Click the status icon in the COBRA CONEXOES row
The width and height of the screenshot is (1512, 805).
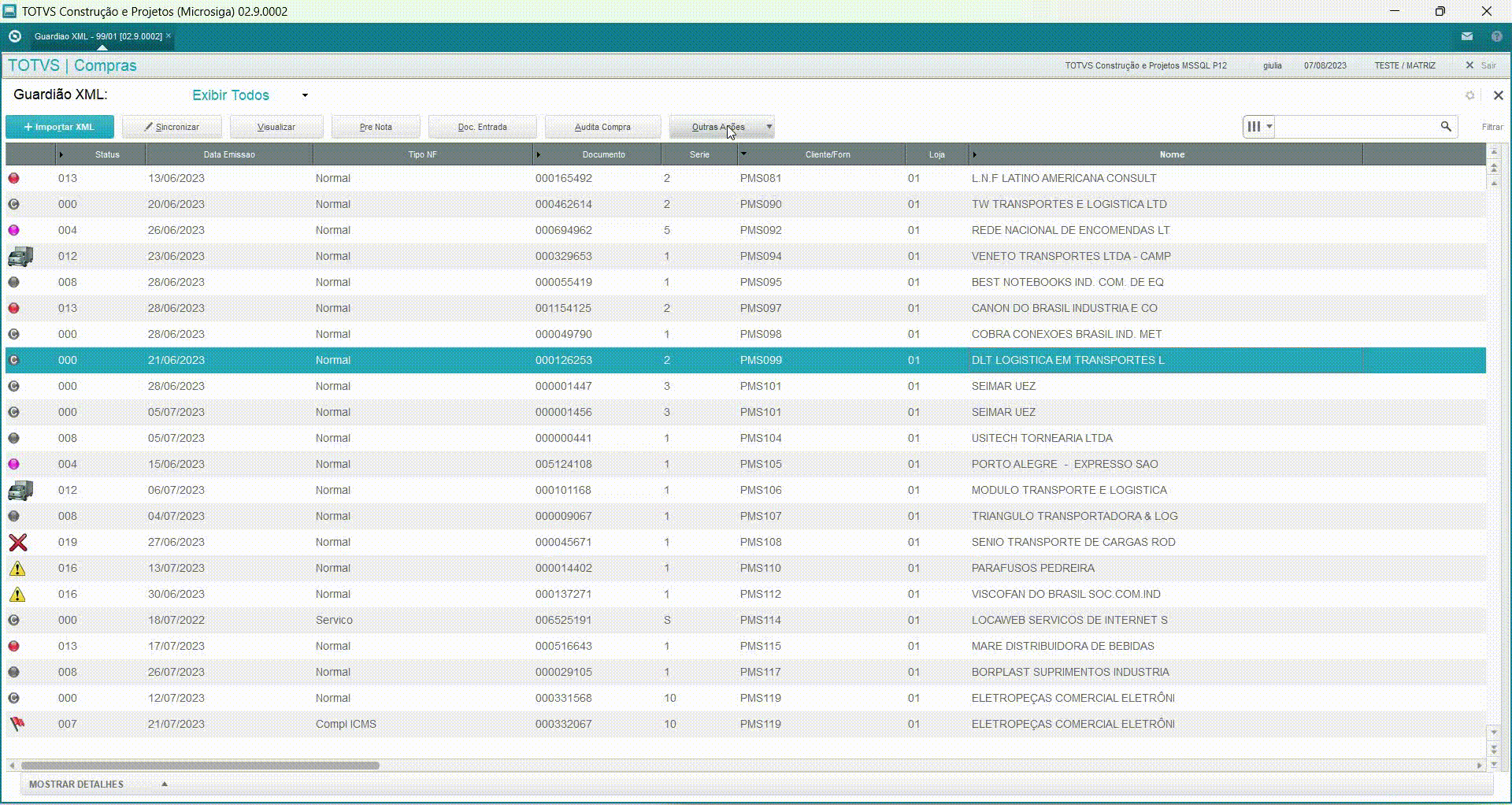pos(13,334)
